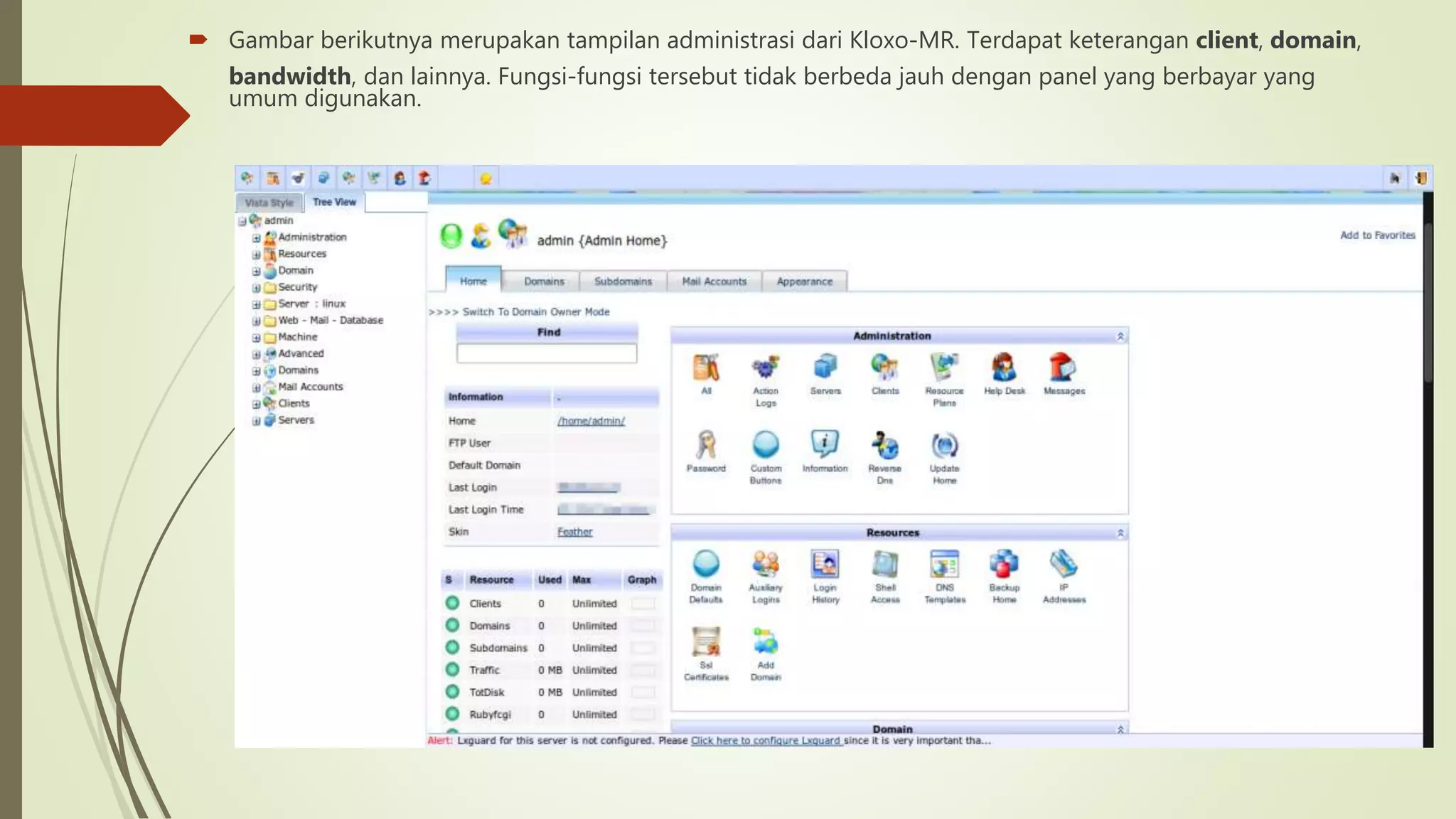Screen dimensions: 1456x819
Task: Click into the Find input field
Action: [x=547, y=353]
